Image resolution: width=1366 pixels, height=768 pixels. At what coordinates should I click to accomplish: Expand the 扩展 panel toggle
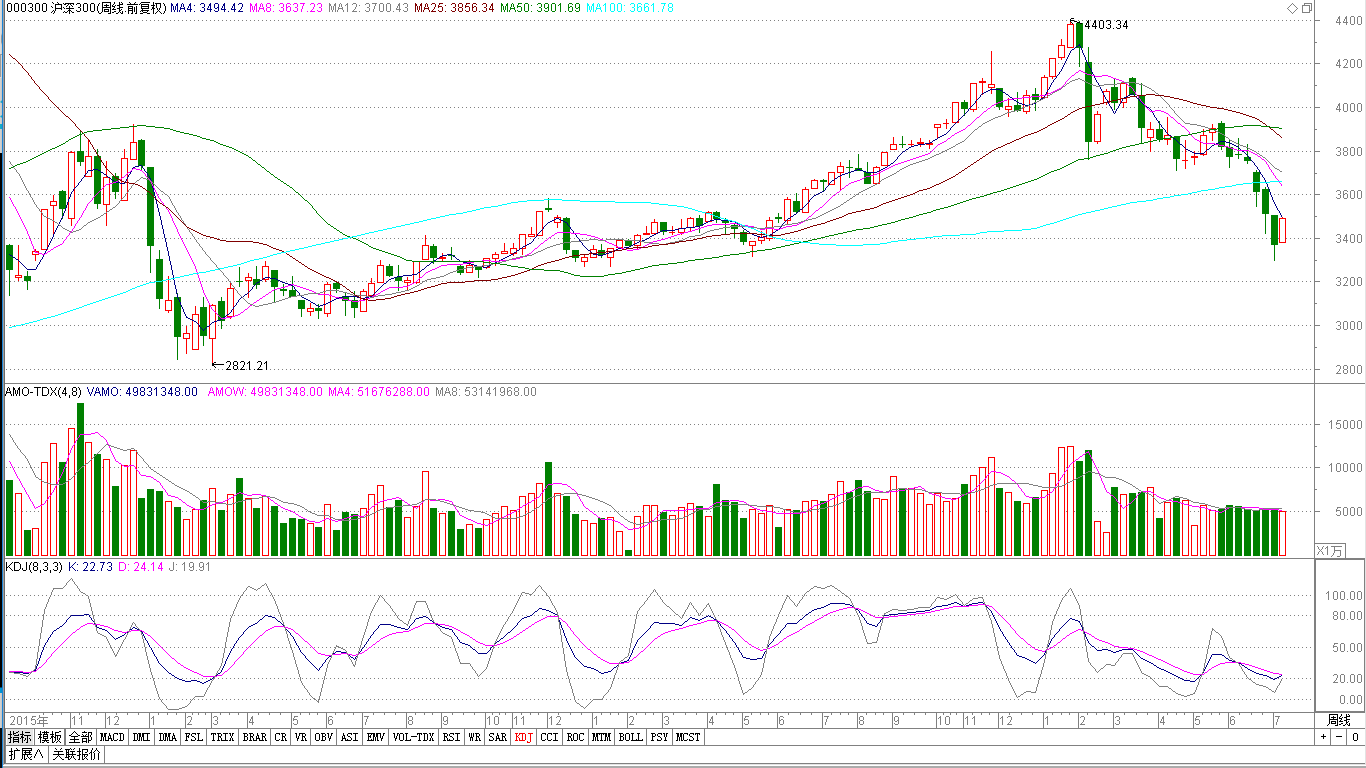26,754
